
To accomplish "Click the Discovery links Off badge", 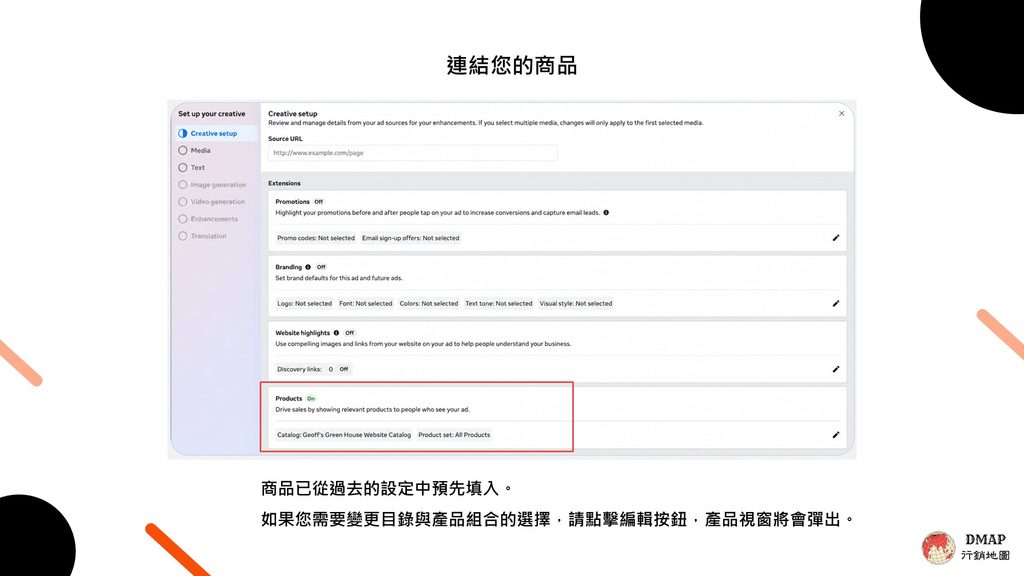I will pyautogui.click(x=344, y=369).
